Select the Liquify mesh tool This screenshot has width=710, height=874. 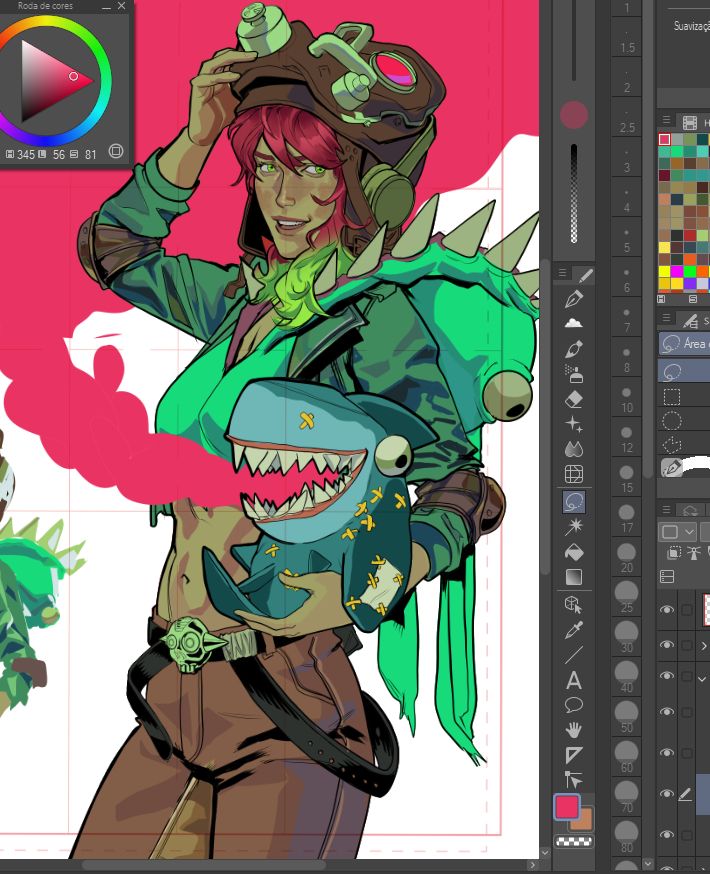pos(574,474)
